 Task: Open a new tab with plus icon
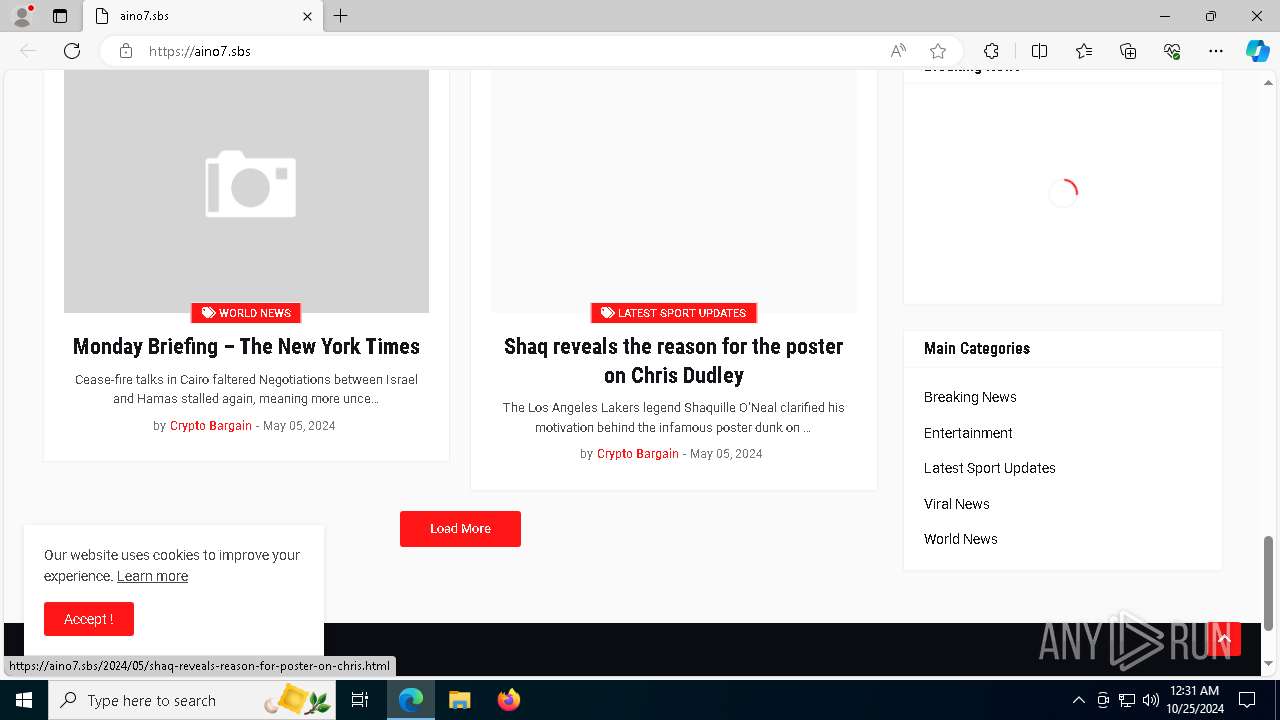[x=341, y=16]
